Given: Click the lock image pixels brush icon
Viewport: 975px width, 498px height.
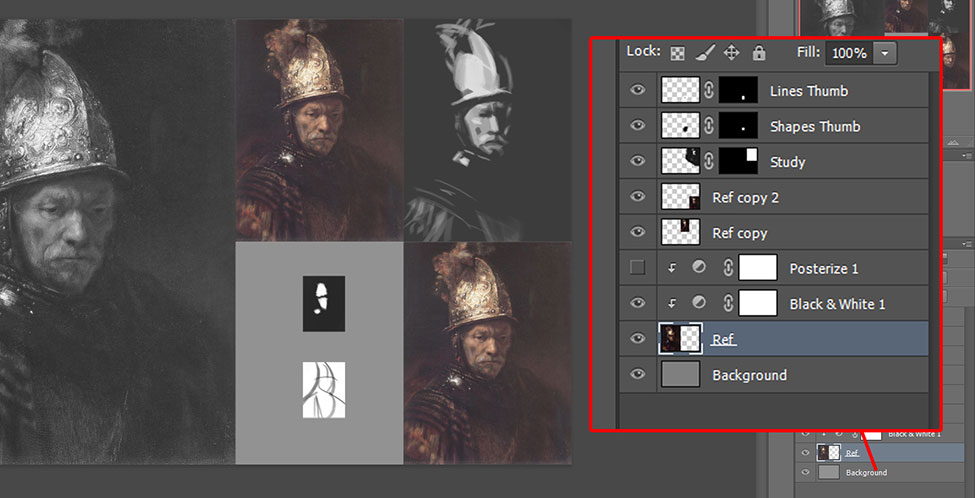Looking at the screenshot, I should (705, 53).
